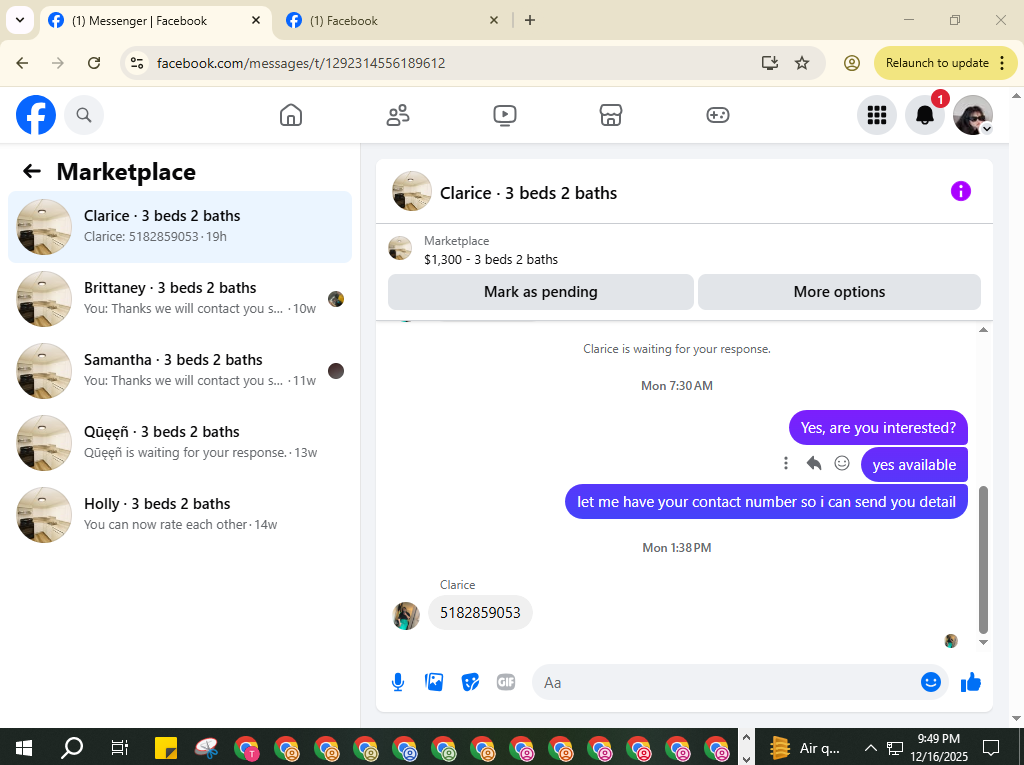The height and width of the screenshot is (765, 1024).
Task: Open the emoji picker in message box
Action: click(931, 682)
